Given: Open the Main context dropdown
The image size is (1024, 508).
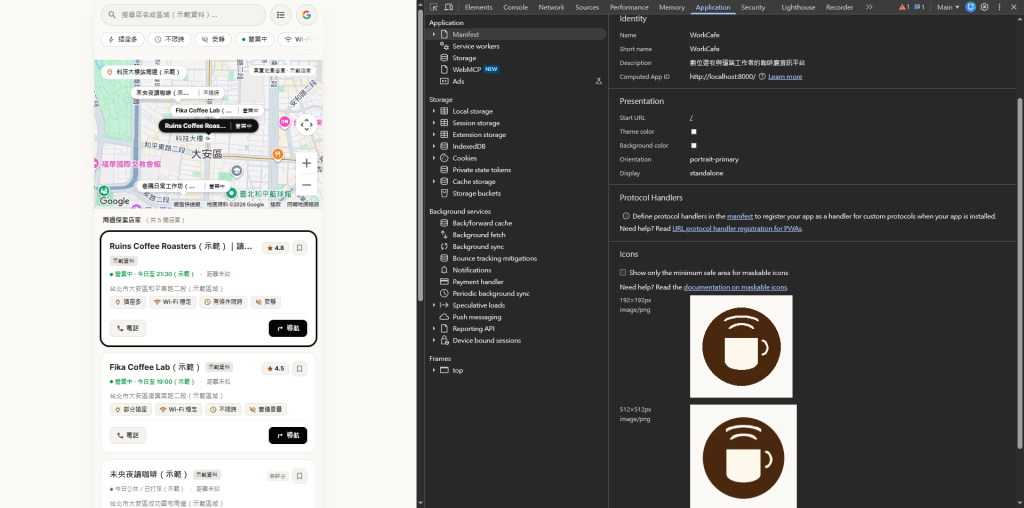Looking at the screenshot, I should 948,7.
